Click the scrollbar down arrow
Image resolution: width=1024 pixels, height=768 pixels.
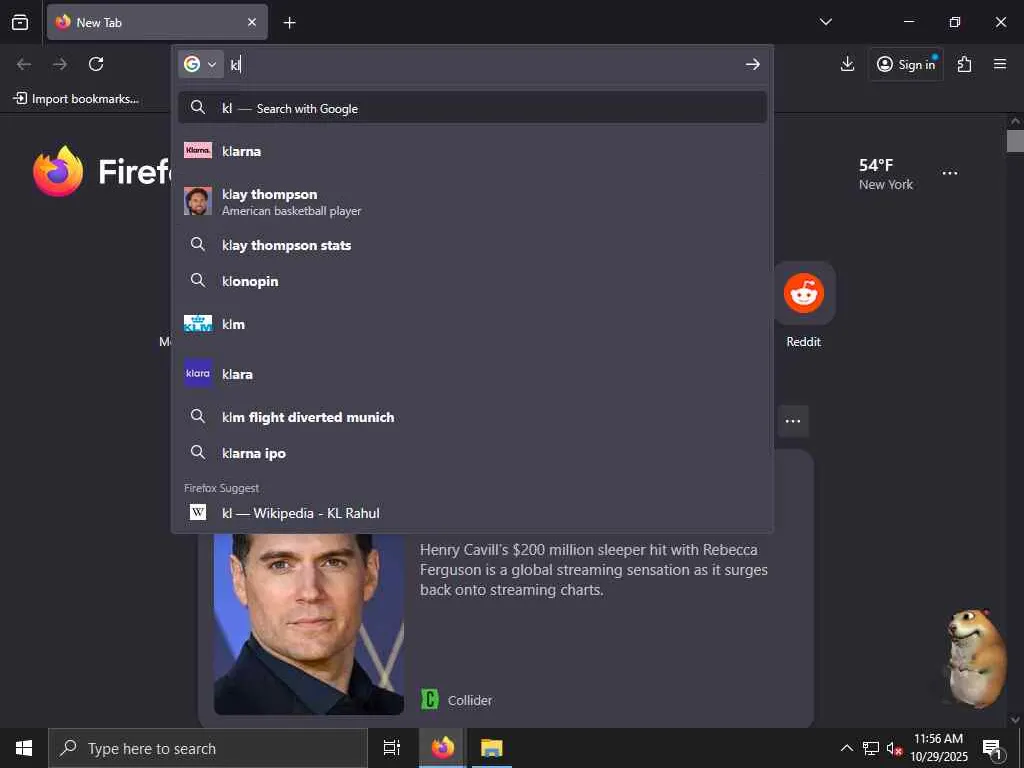[x=1015, y=720]
